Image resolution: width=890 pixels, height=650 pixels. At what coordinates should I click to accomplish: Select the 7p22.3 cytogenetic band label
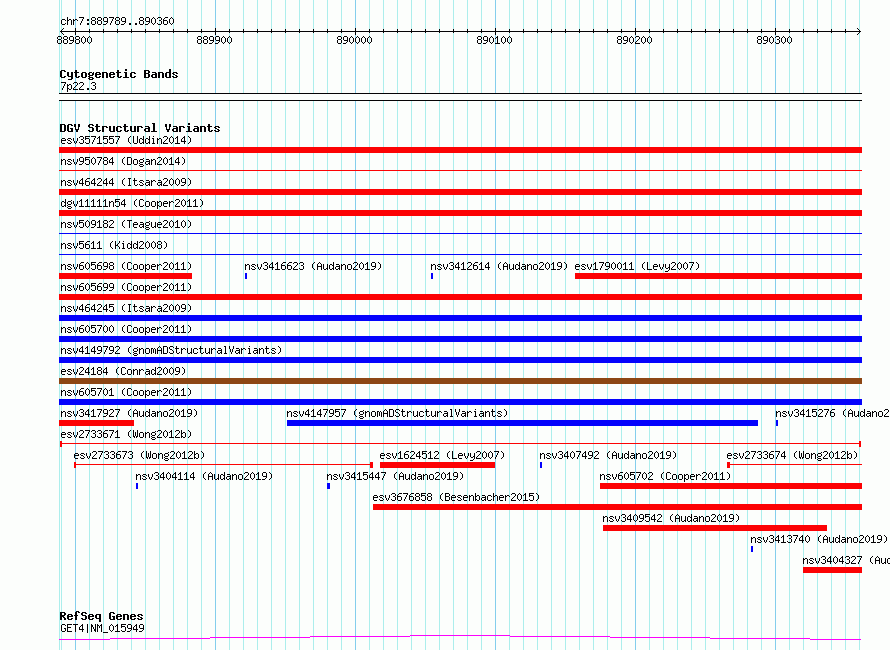point(78,86)
